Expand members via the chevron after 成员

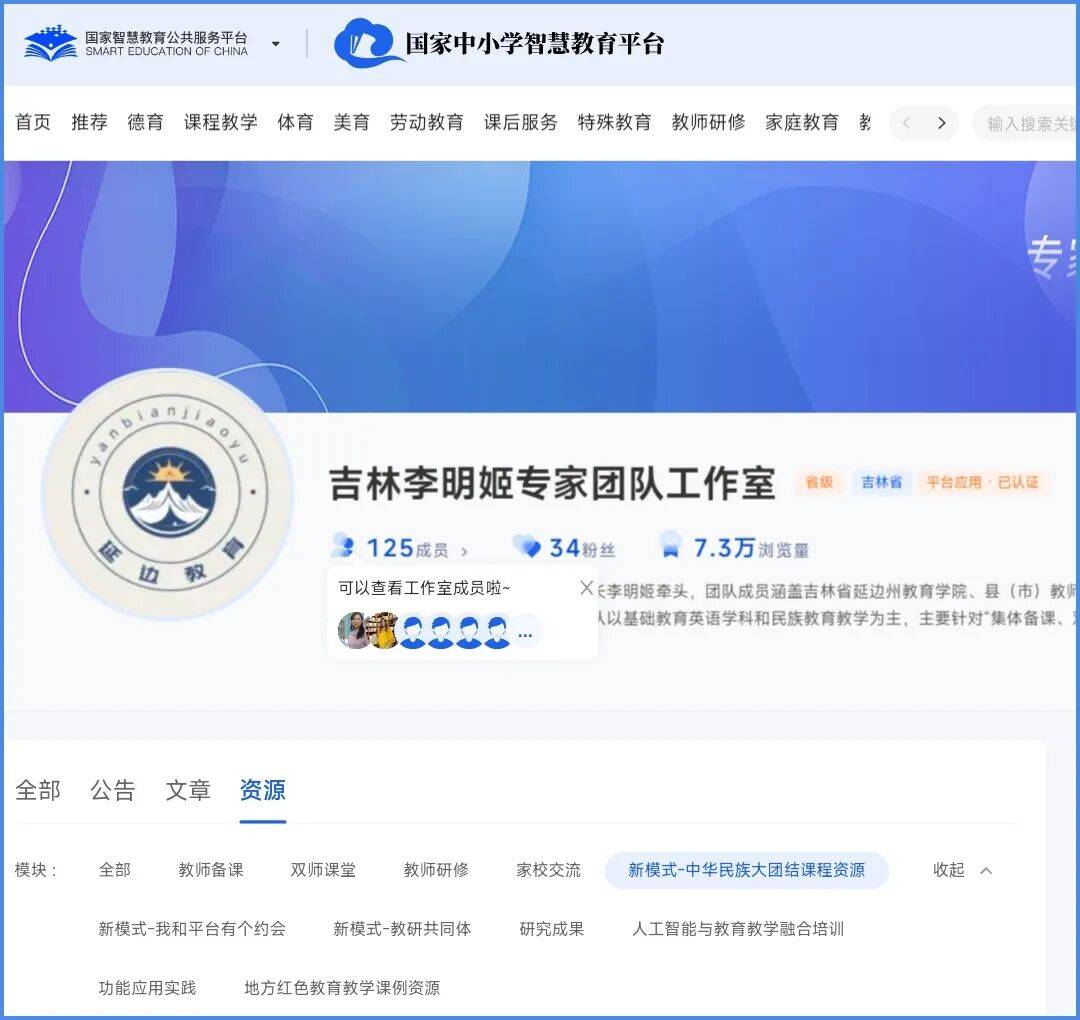[464, 552]
